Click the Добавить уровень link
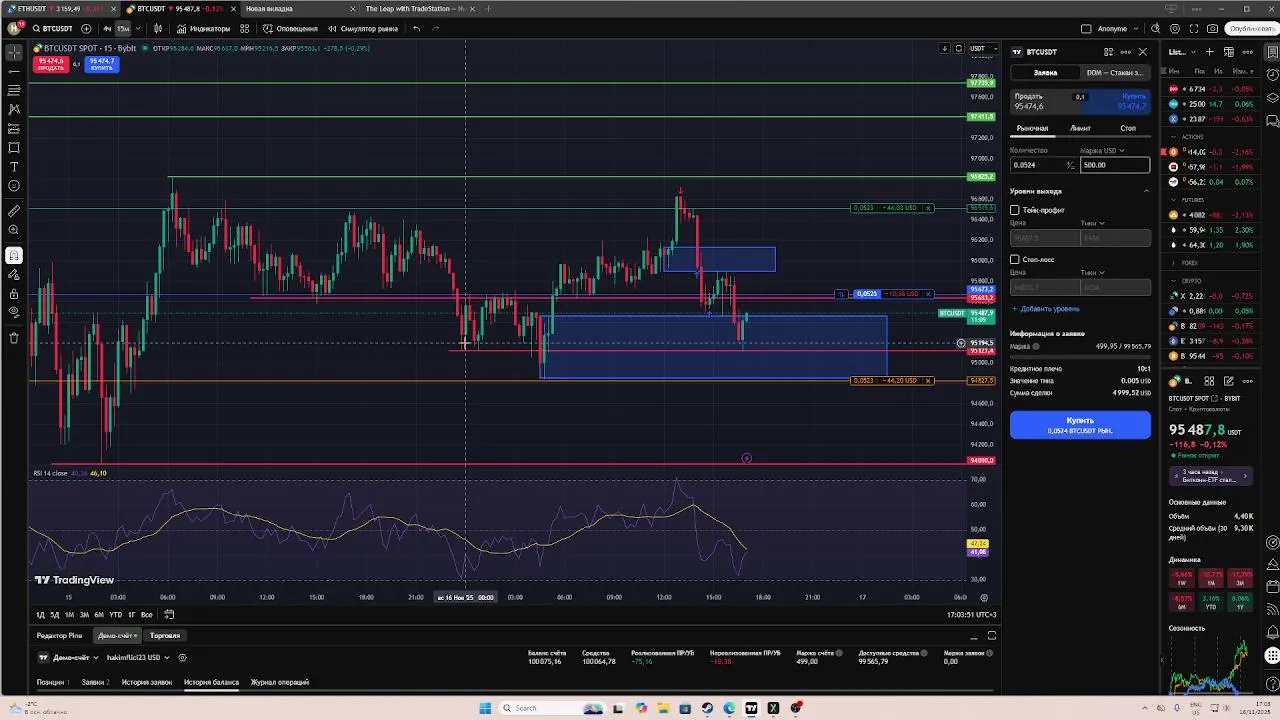 click(1045, 309)
